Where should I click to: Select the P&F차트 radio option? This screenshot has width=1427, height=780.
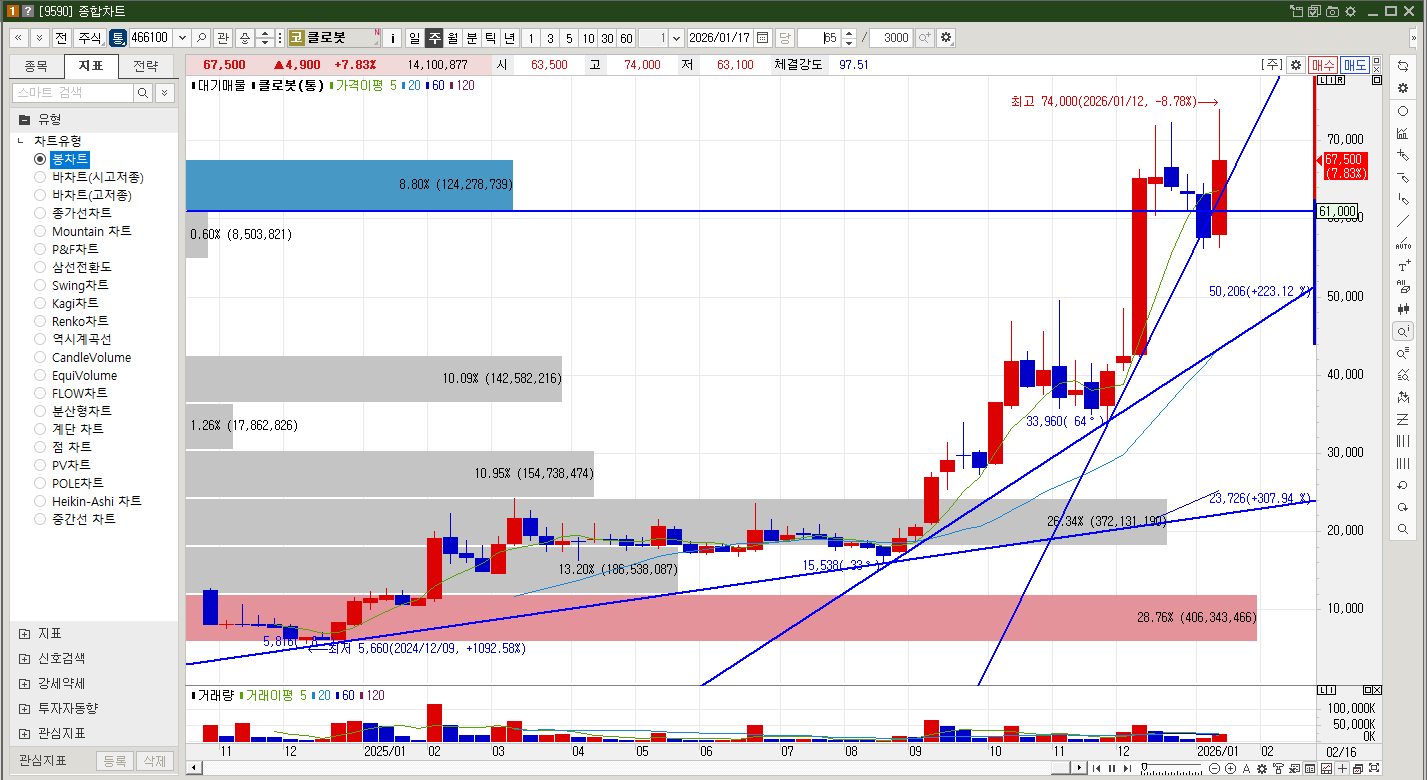pyautogui.click(x=40, y=249)
